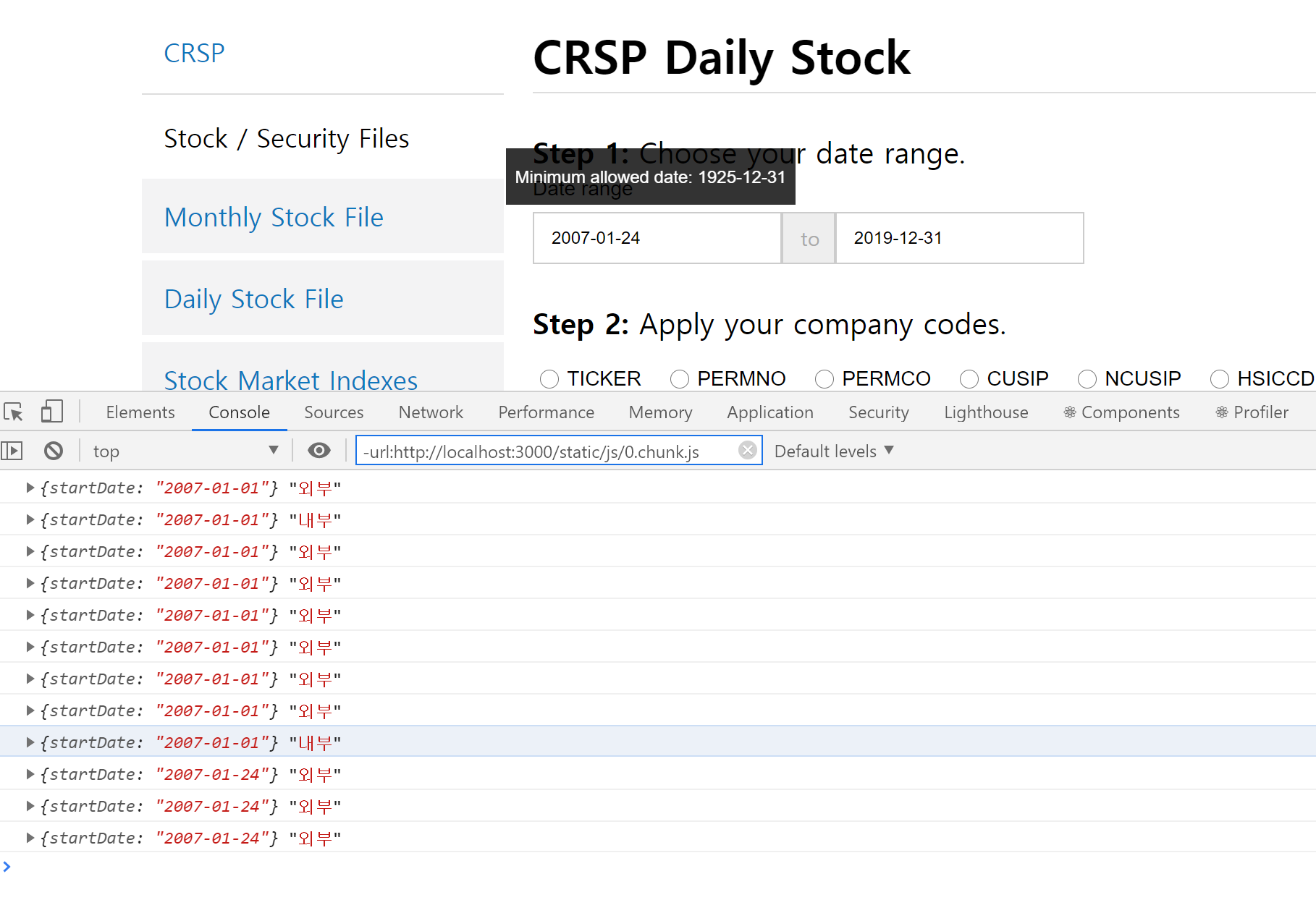The height and width of the screenshot is (900, 1316).
Task: Switch to the Security tab
Action: pos(879,412)
